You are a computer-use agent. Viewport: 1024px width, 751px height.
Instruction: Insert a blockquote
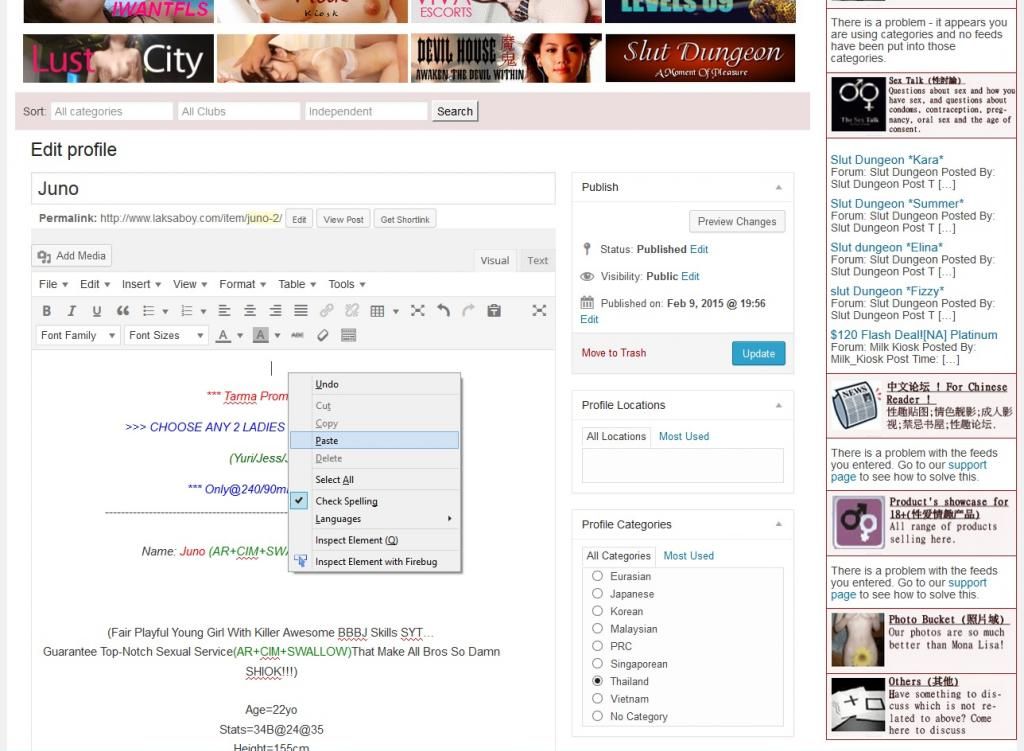point(123,311)
